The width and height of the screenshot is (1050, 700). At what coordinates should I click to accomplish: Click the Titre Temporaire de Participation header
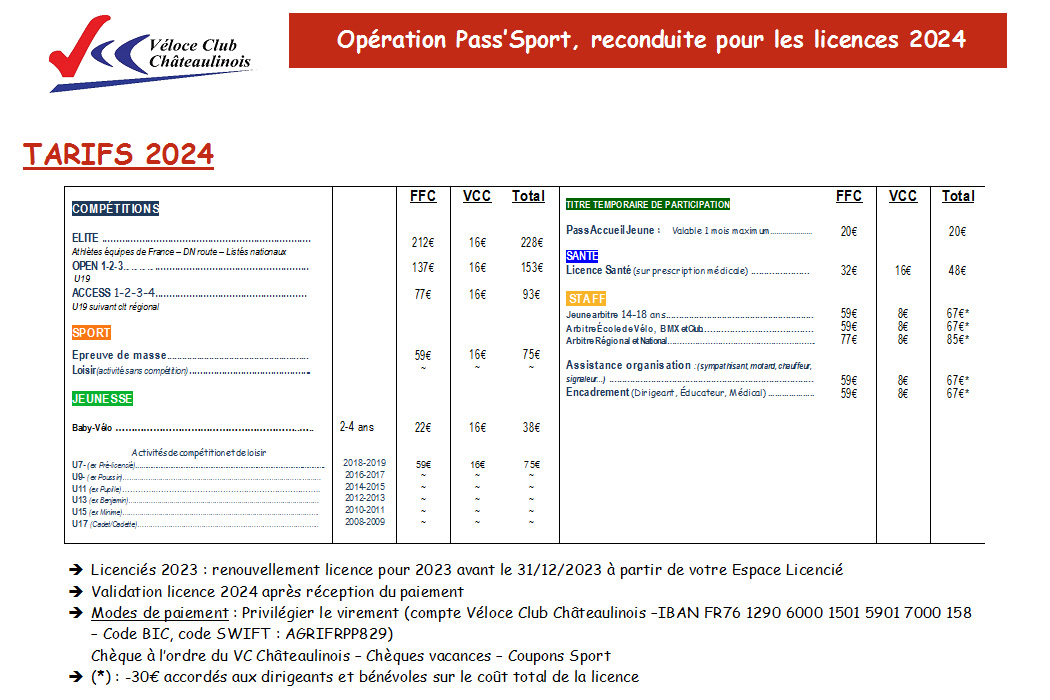coord(648,204)
